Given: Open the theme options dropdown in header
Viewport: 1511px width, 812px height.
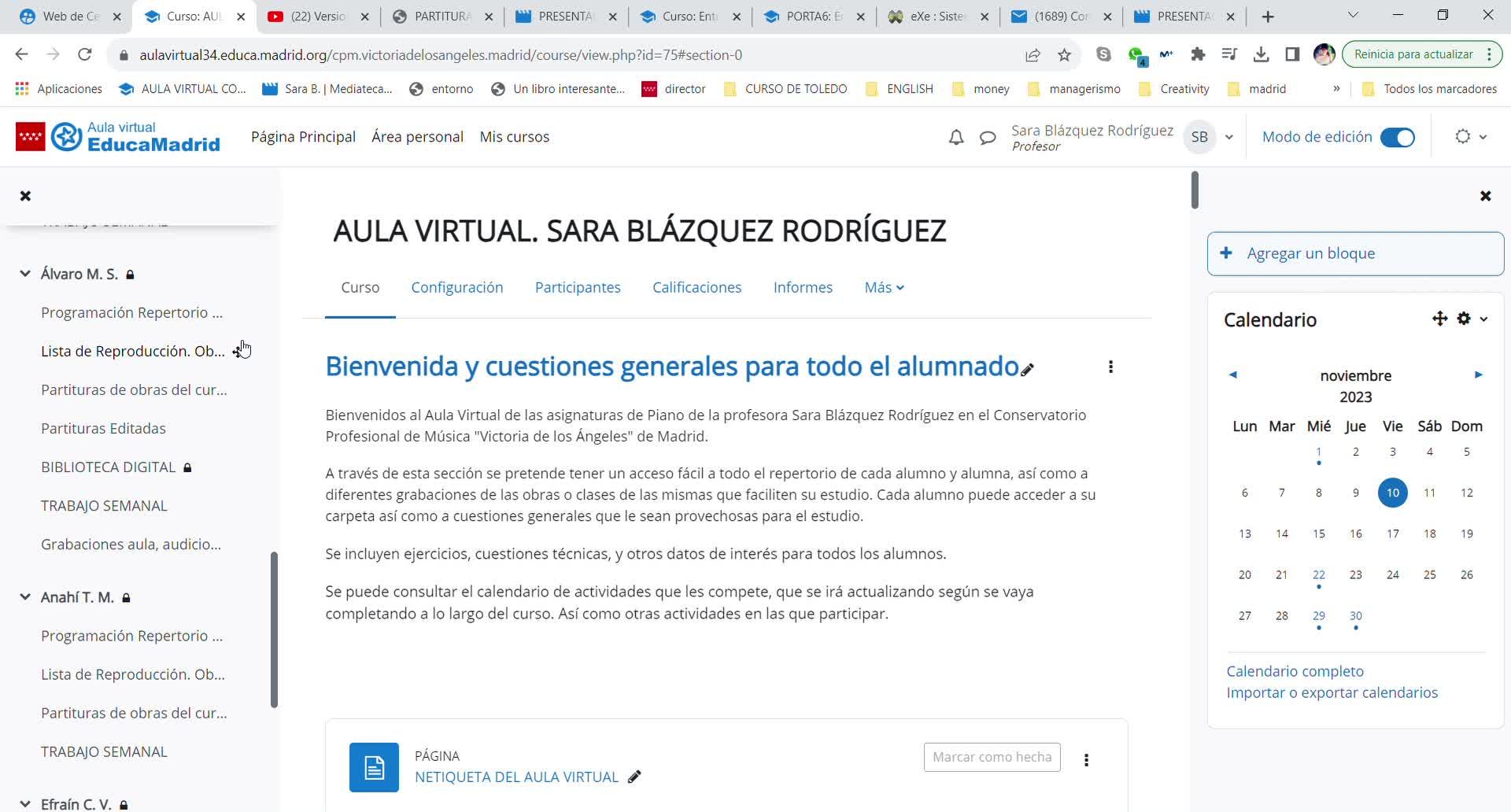Looking at the screenshot, I should click(x=1471, y=137).
